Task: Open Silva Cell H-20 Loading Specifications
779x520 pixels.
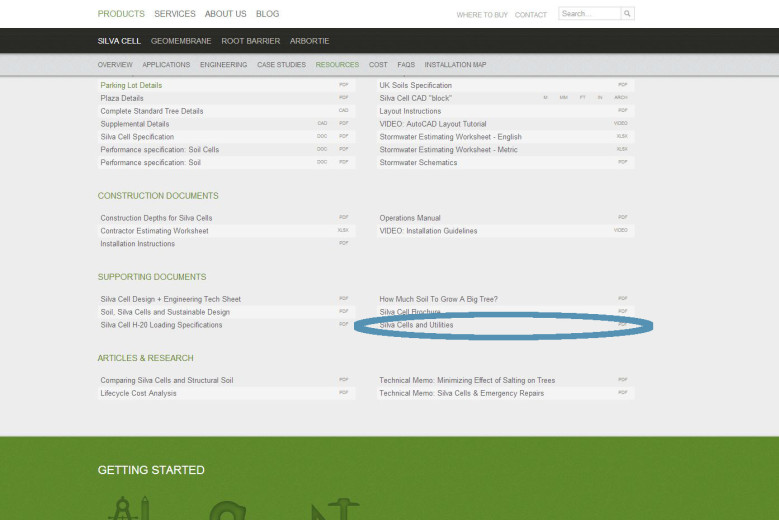Action: pyautogui.click(x=161, y=325)
